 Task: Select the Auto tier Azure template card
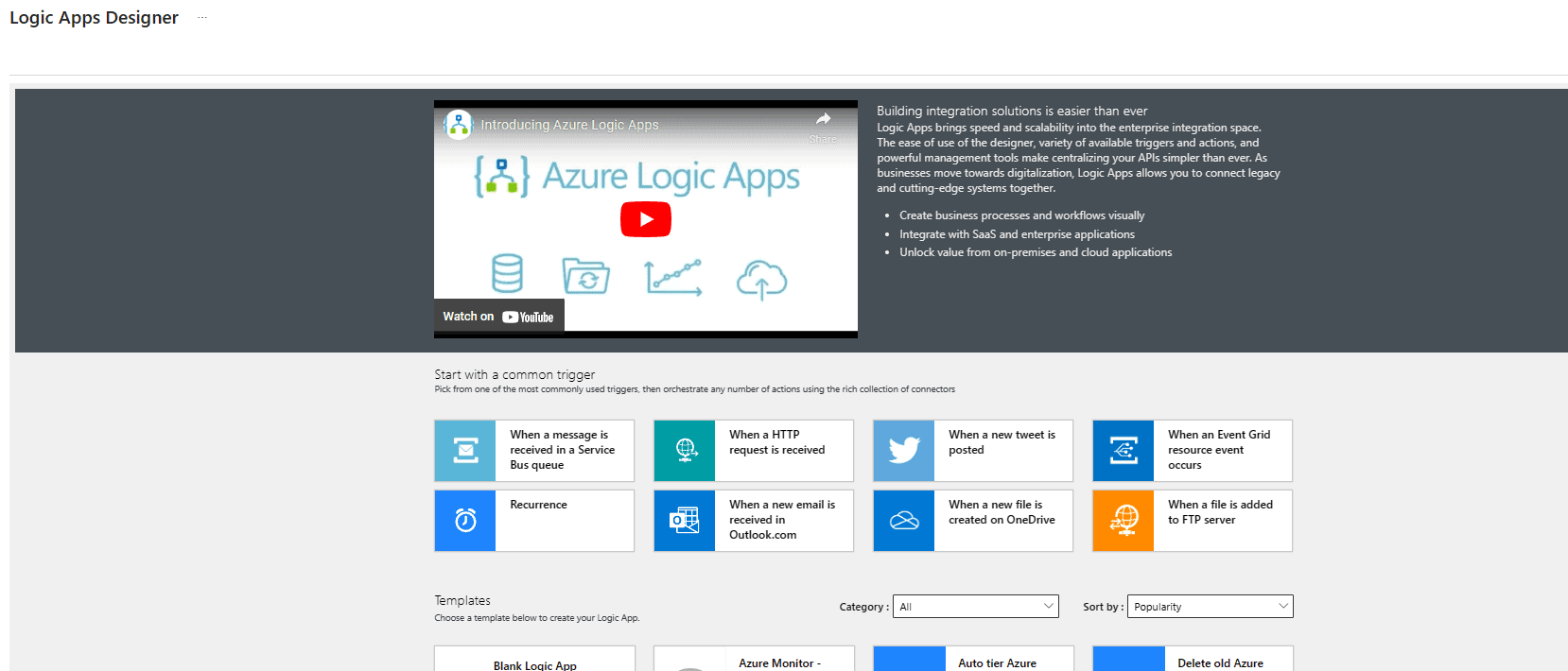(x=974, y=659)
